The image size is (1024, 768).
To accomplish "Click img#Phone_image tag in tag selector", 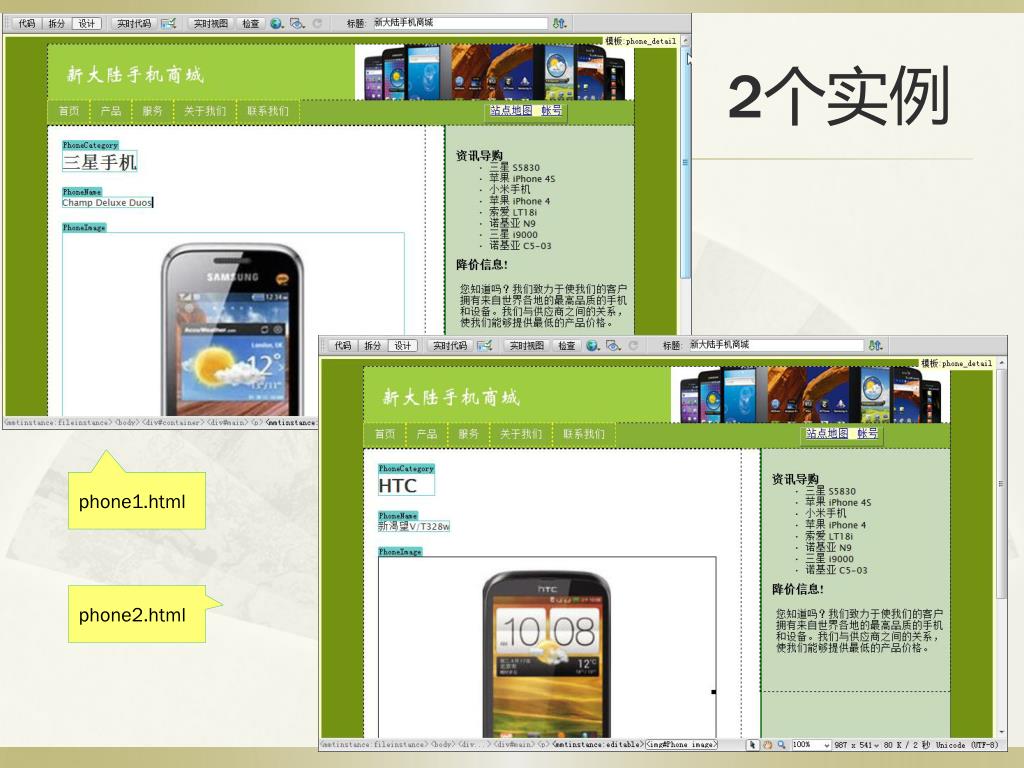I will [x=681, y=744].
